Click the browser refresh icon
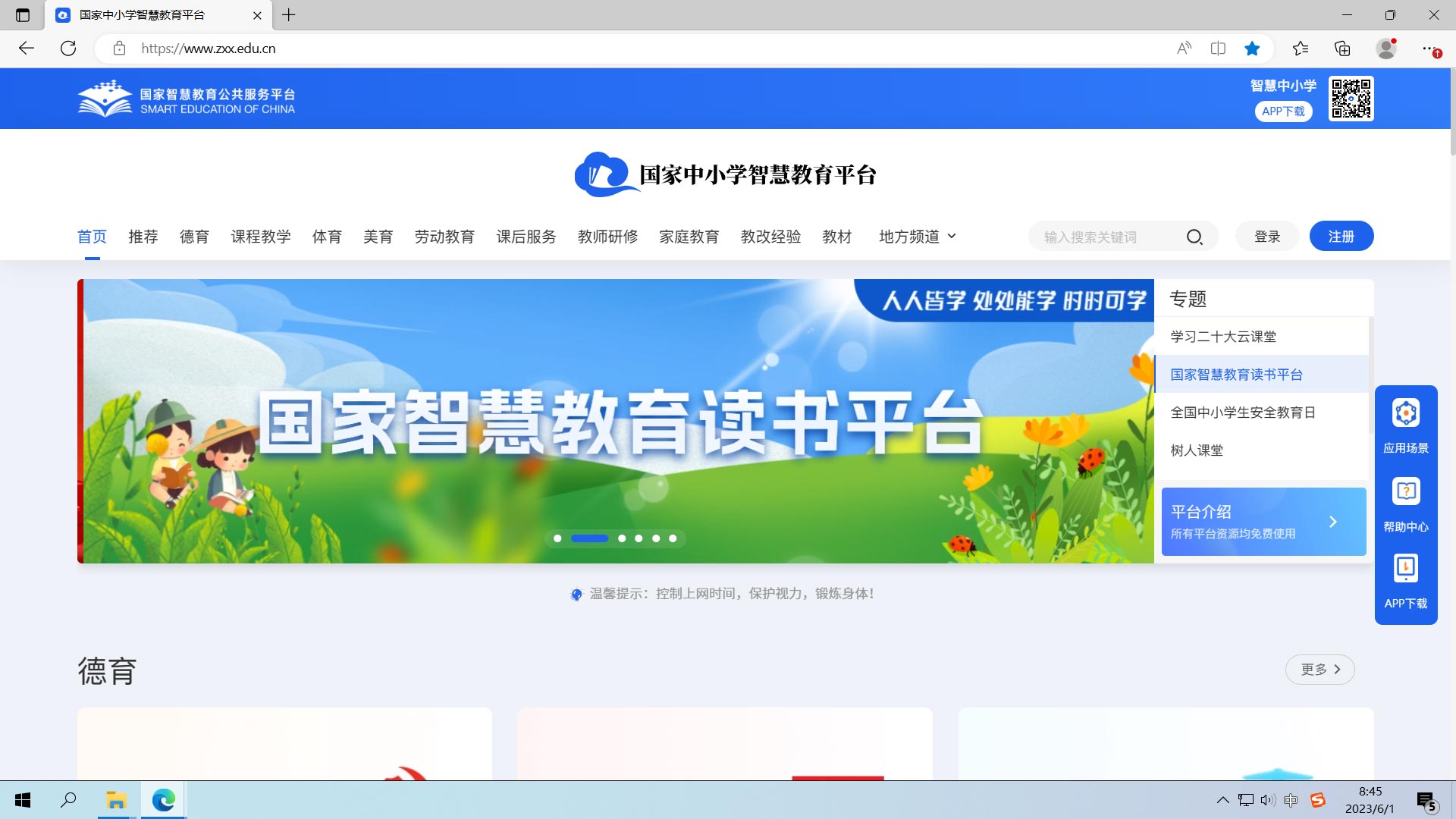1456x819 pixels. (68, 49)
